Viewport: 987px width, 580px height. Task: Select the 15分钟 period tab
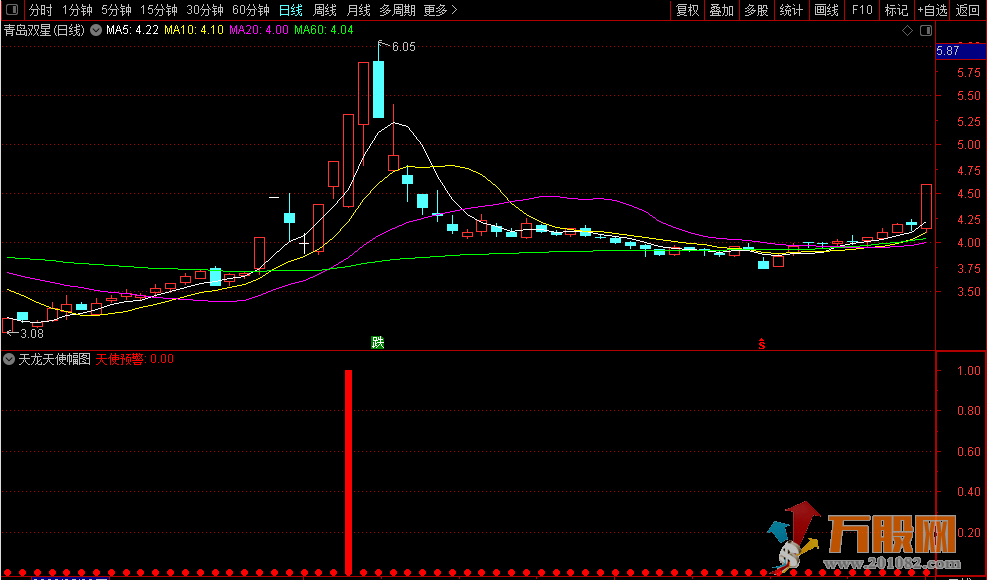(x=159, y=10)
